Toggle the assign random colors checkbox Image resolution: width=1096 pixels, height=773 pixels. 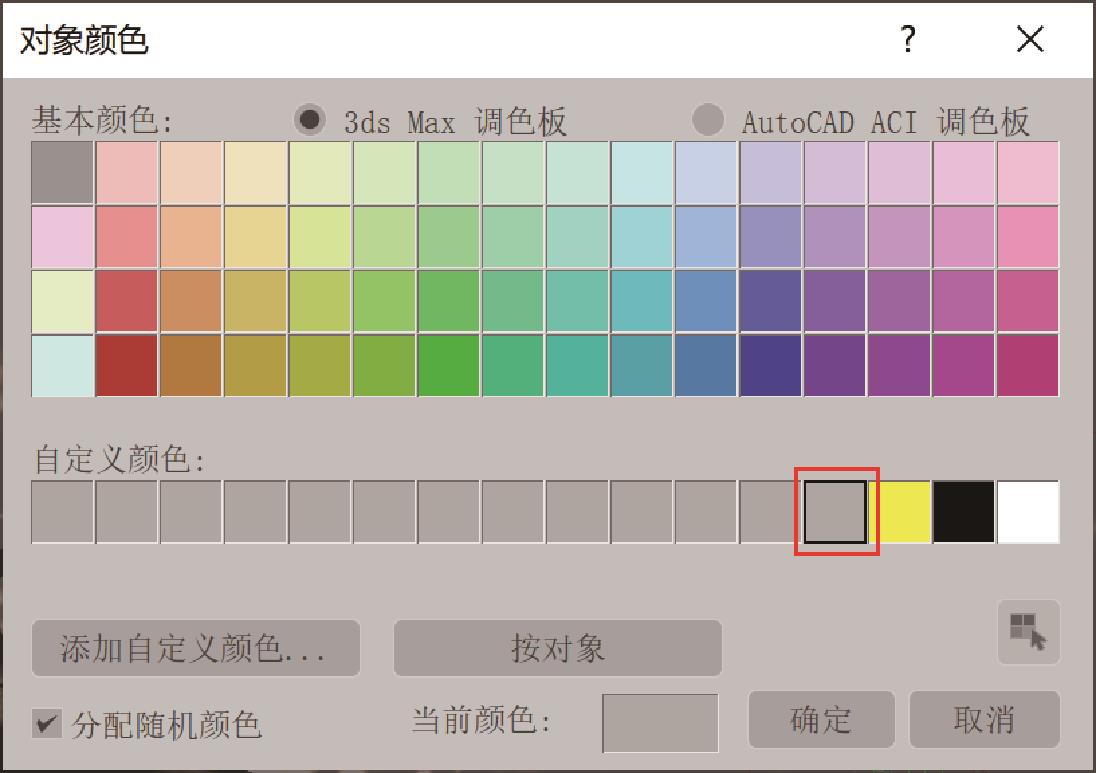click(45, 723)
